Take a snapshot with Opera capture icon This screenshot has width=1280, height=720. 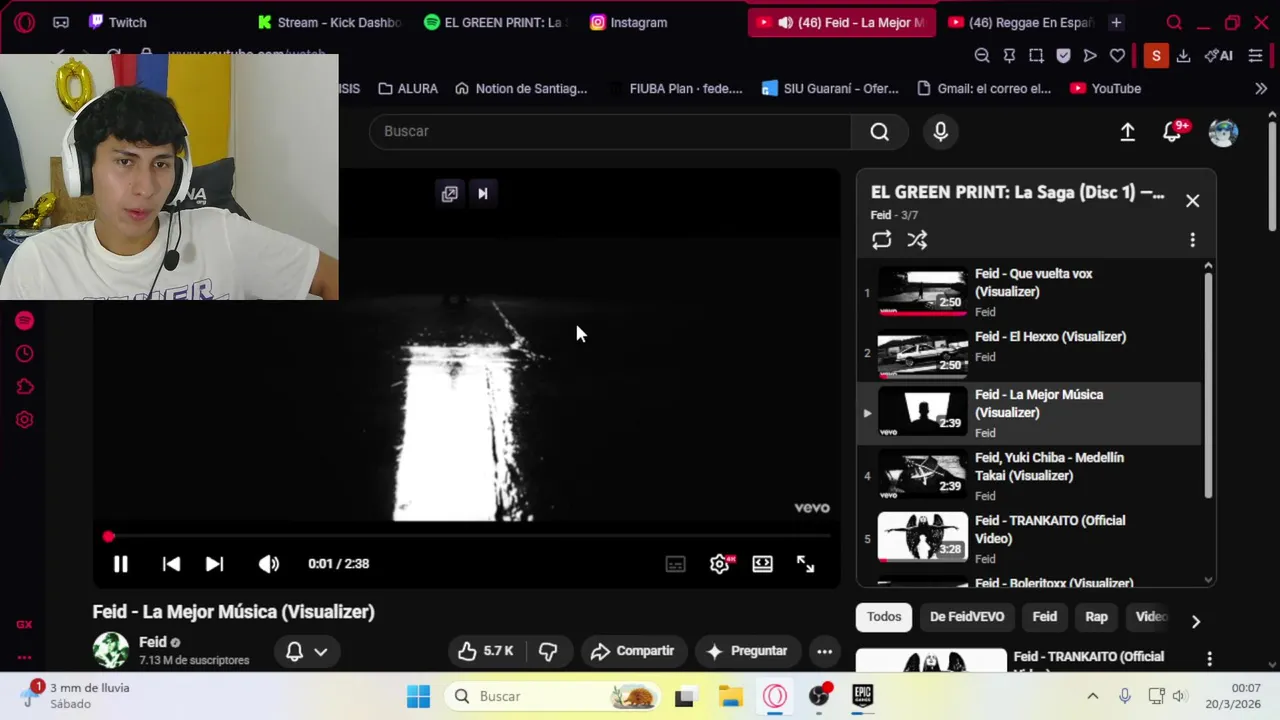1036,56
